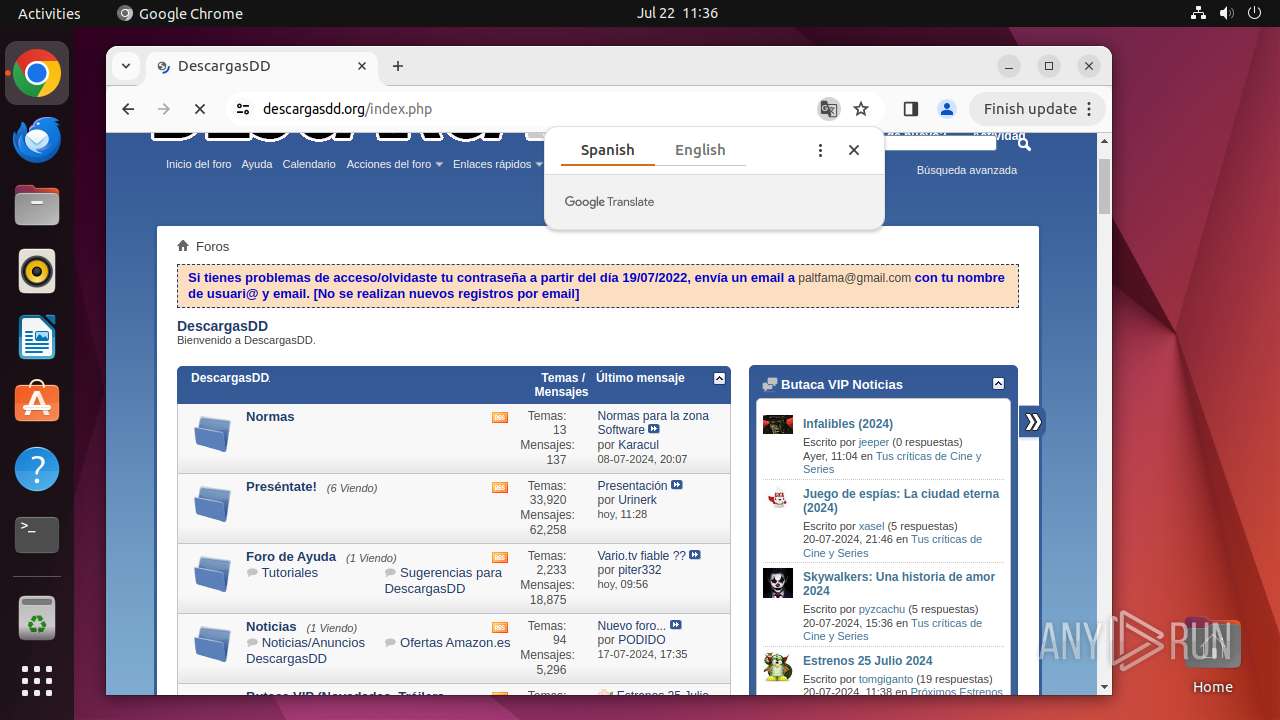
Task: Open Ubuntu Software from the dock
Action: click(37, 403)
